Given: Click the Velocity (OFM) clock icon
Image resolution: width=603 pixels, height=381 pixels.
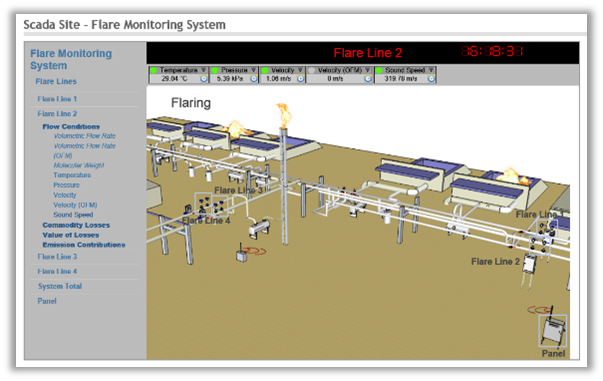Looking at the screenshot, I should coord(368,78).
